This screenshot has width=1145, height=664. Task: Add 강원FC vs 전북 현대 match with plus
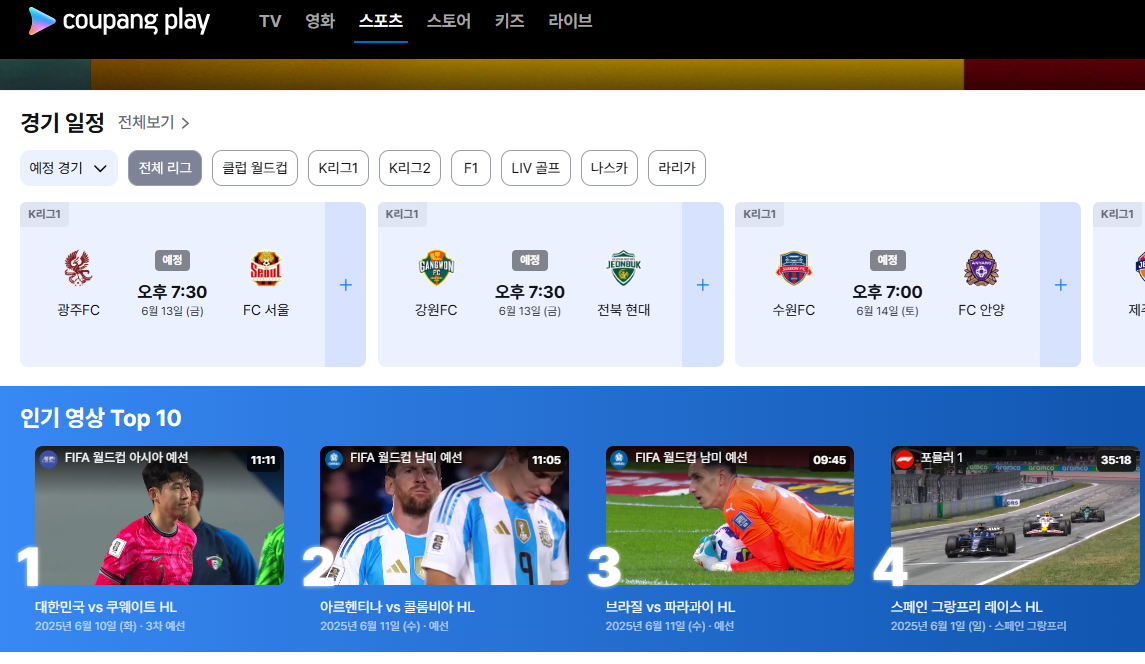click(x=702, y=285)
